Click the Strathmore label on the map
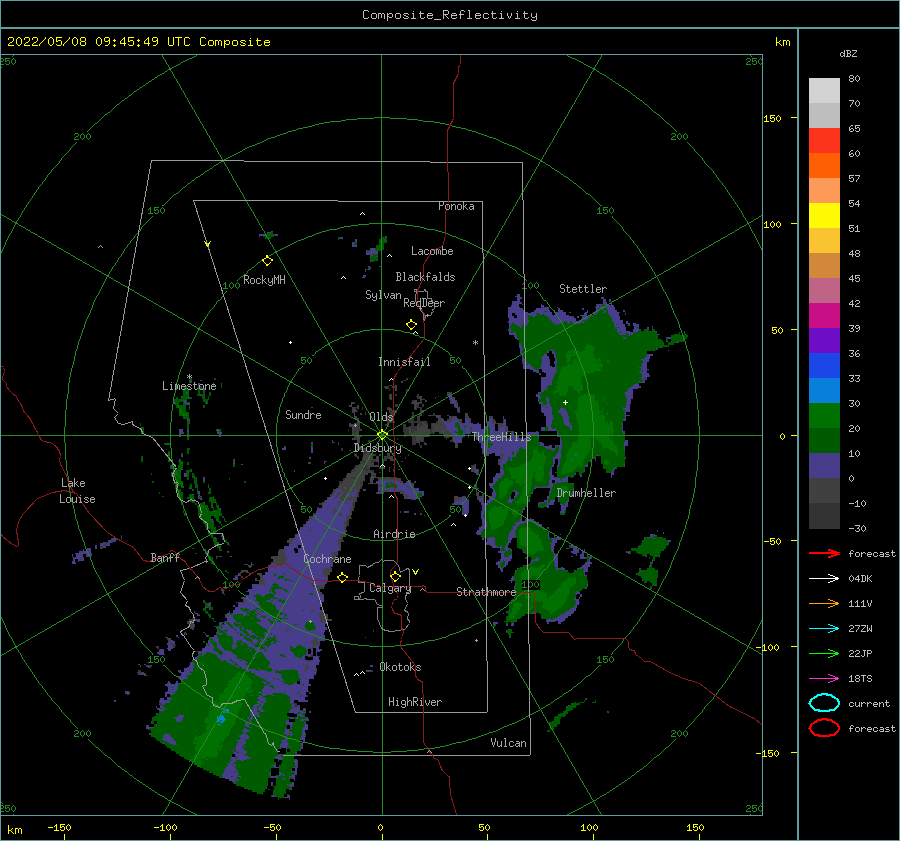 [x=486, y=591]
